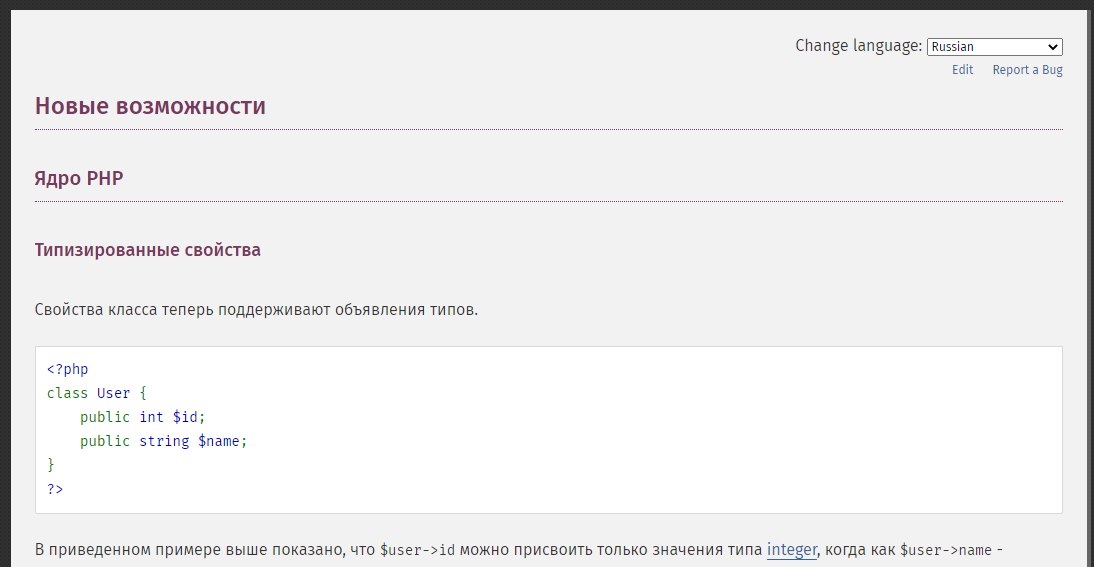Click the $name variable in code

tap(216, 441)
